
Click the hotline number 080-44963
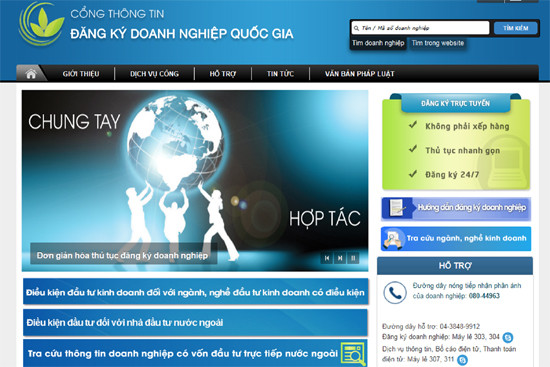click(484, 296)
